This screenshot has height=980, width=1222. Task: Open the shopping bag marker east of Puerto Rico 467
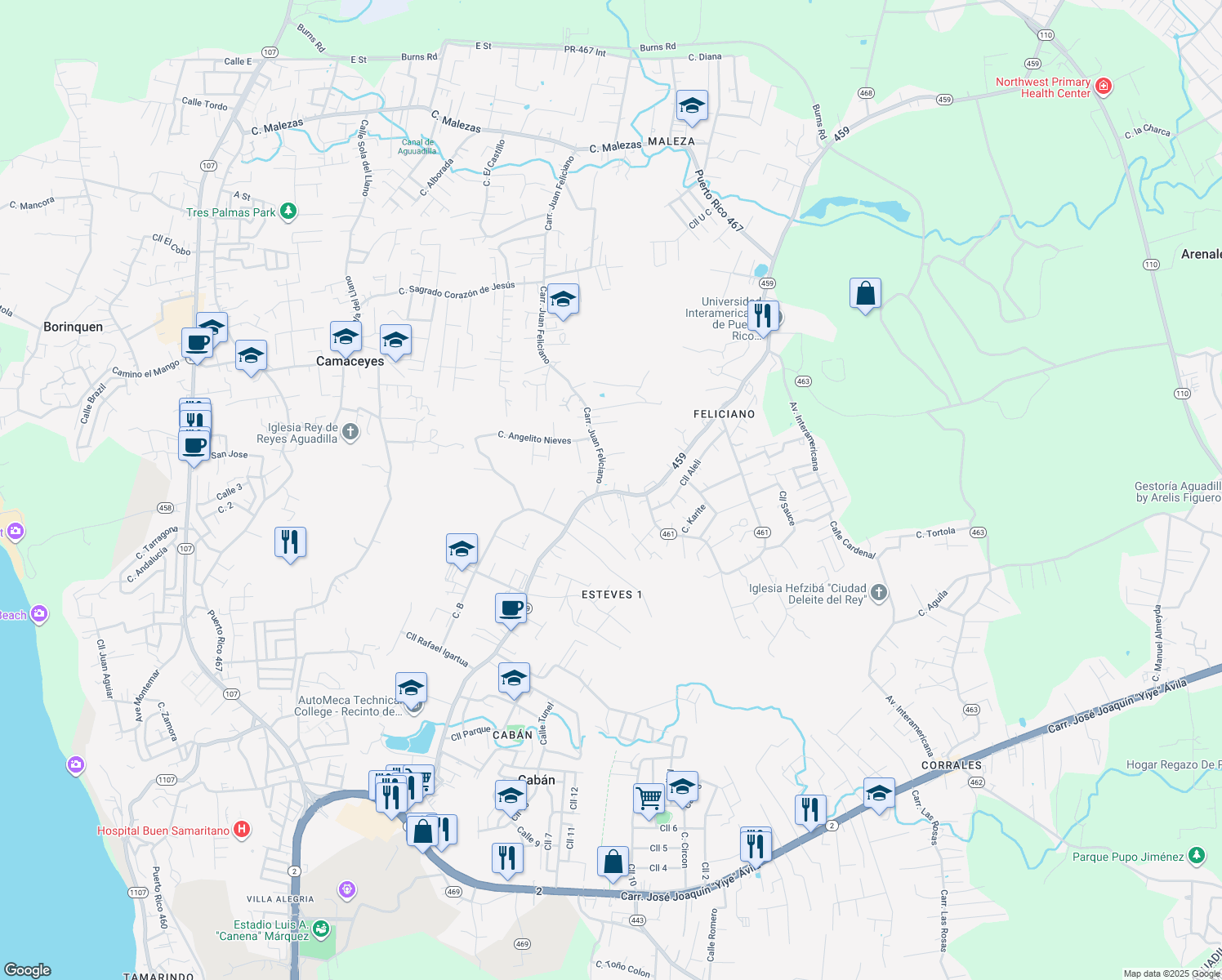pos(865,294)
